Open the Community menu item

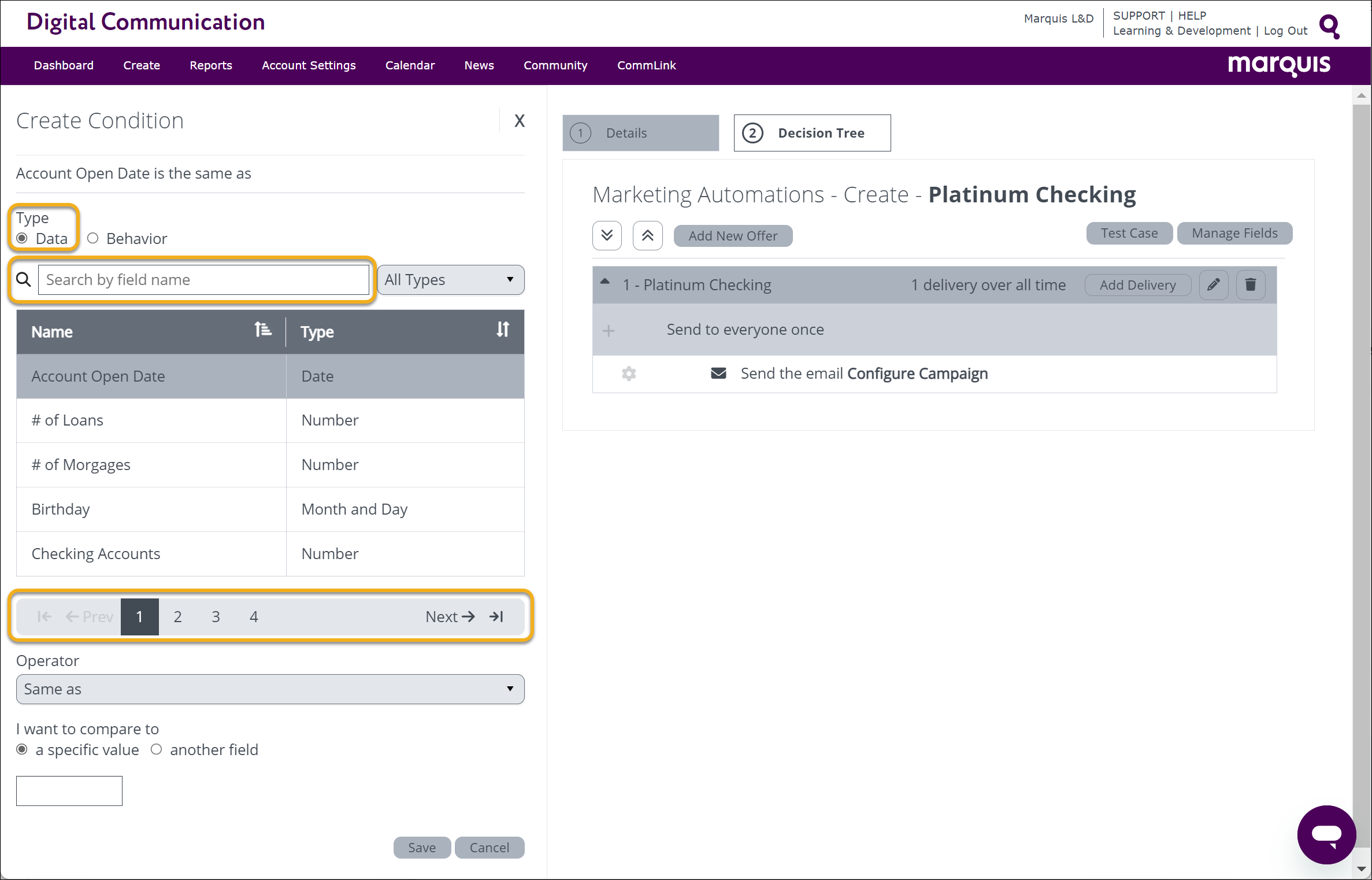point(555,65)
